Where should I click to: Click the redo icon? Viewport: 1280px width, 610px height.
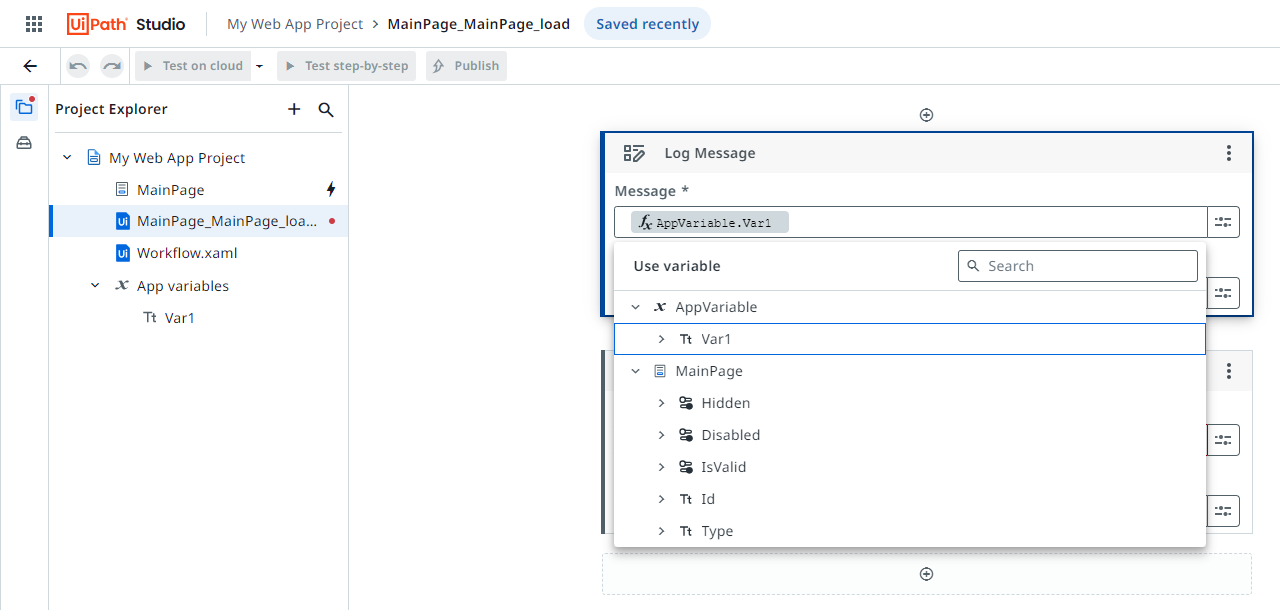coord(112,66)
